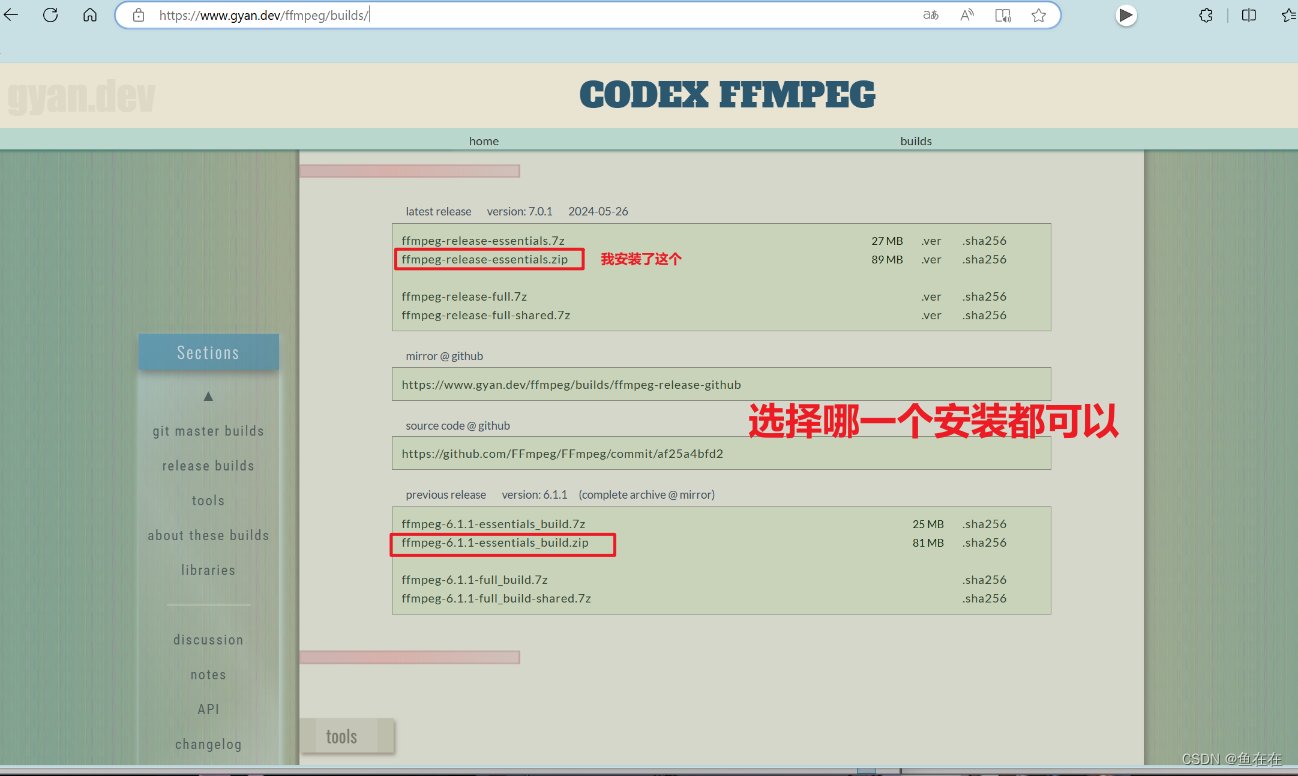
Task: Click the circular play button extension icon
Action: 1126,15
